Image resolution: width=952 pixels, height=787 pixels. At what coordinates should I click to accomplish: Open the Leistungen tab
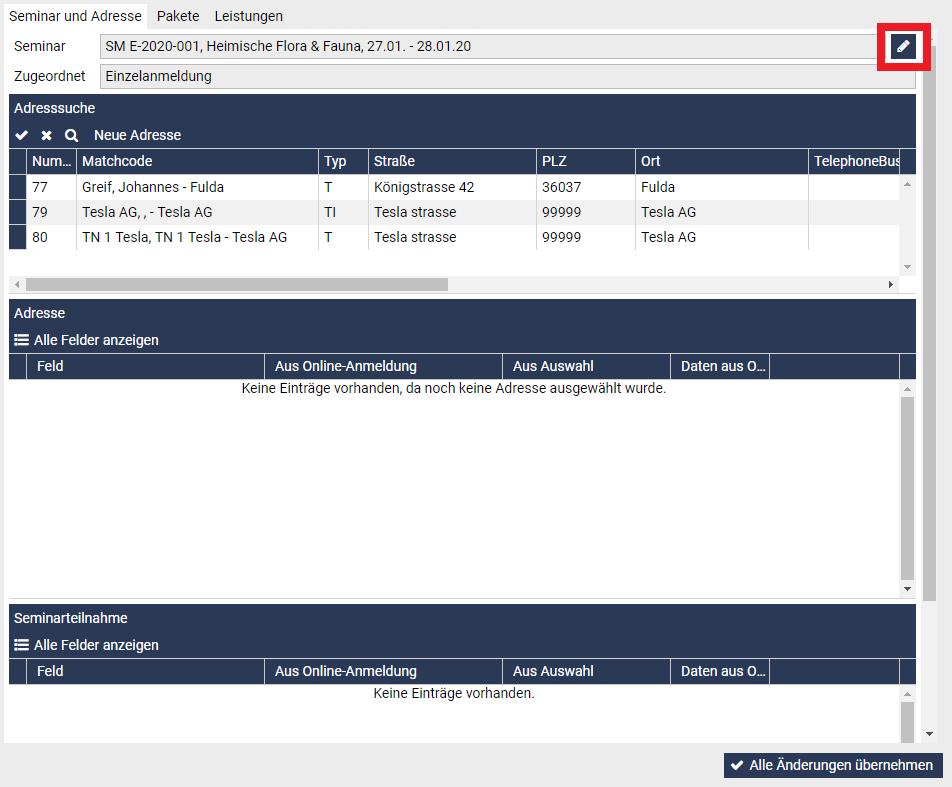(x=248, y=16)
